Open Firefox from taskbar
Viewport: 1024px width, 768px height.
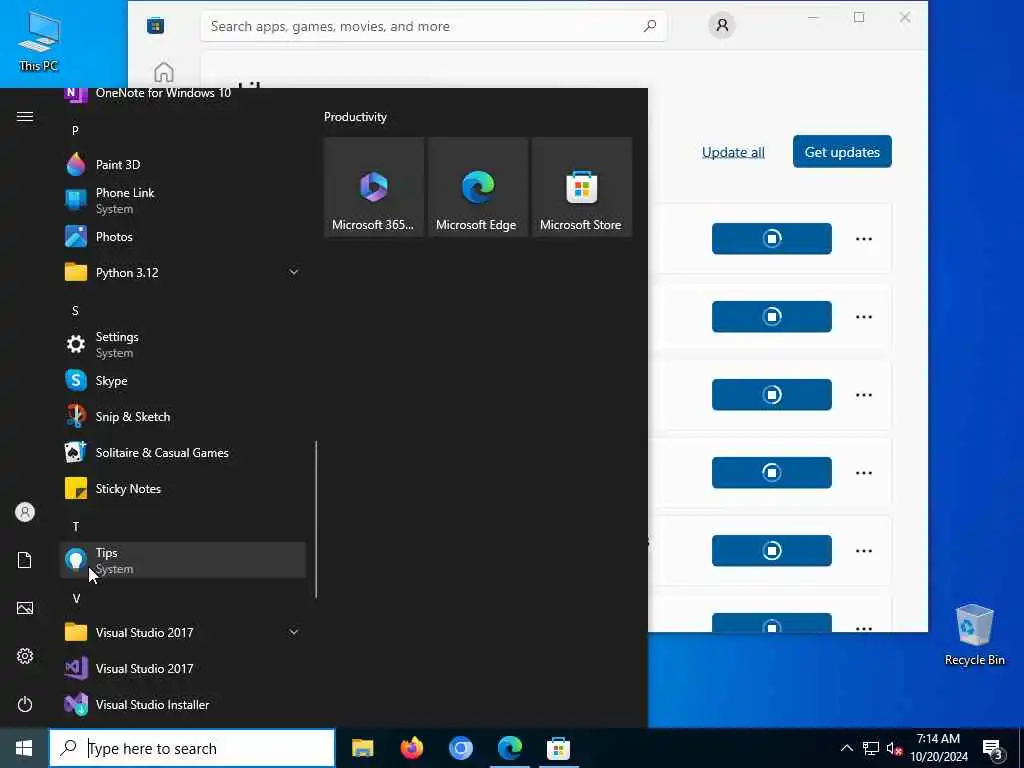411,748
